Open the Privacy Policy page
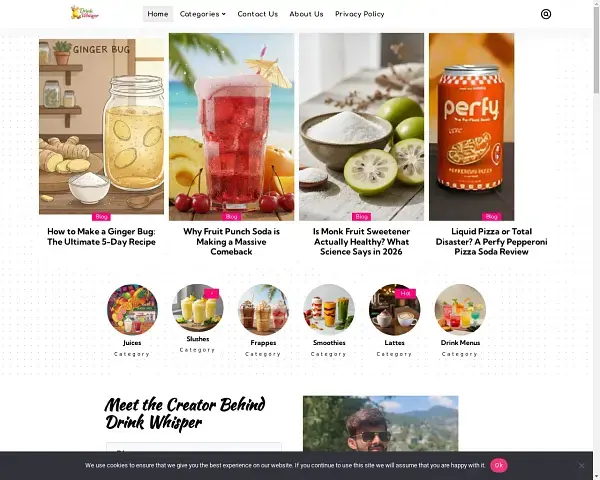This screenshot has width=600, height=480. (x=360, y=14)
